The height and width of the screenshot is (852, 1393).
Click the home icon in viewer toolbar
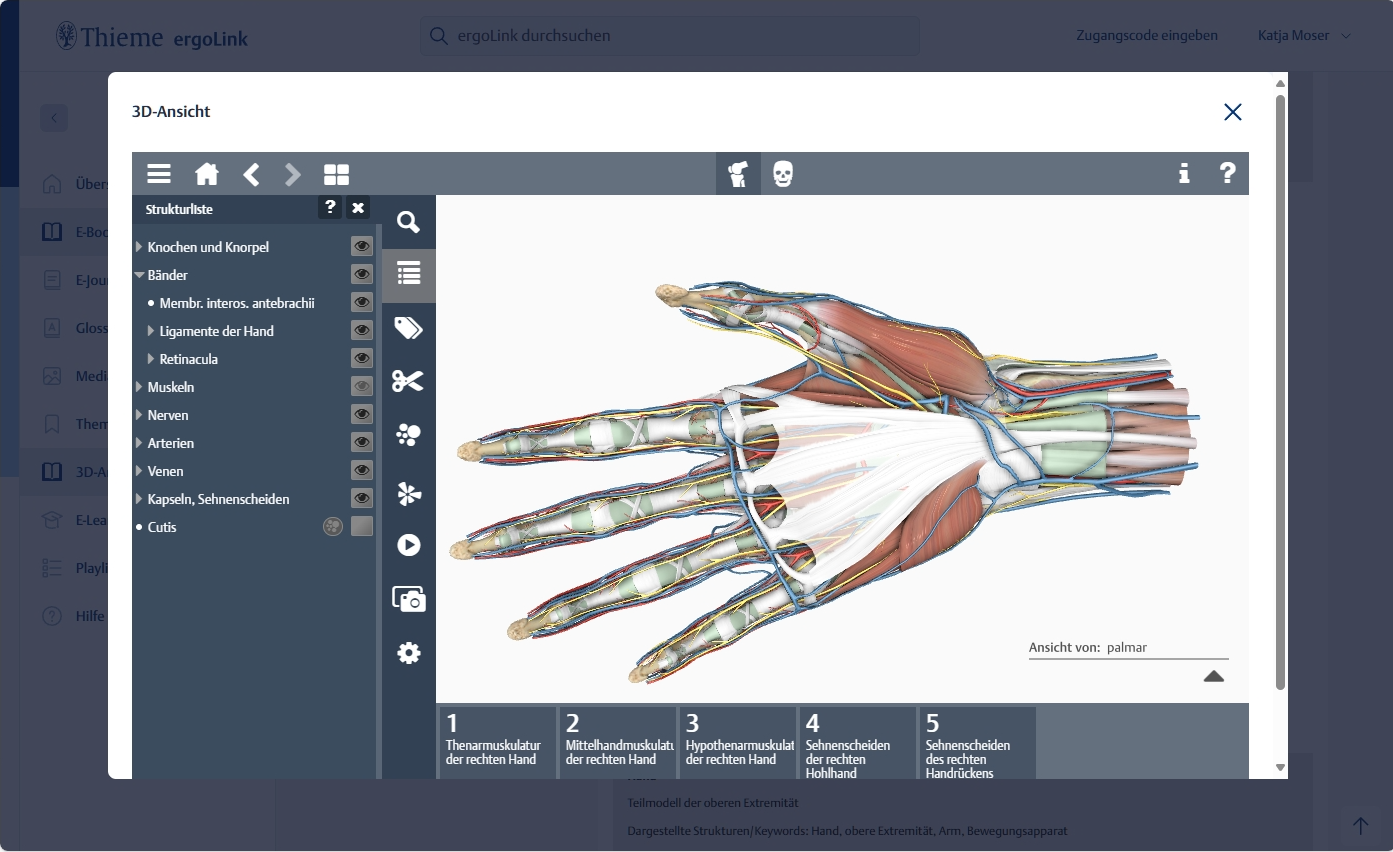pyautogui.click(x=207, y=174)
